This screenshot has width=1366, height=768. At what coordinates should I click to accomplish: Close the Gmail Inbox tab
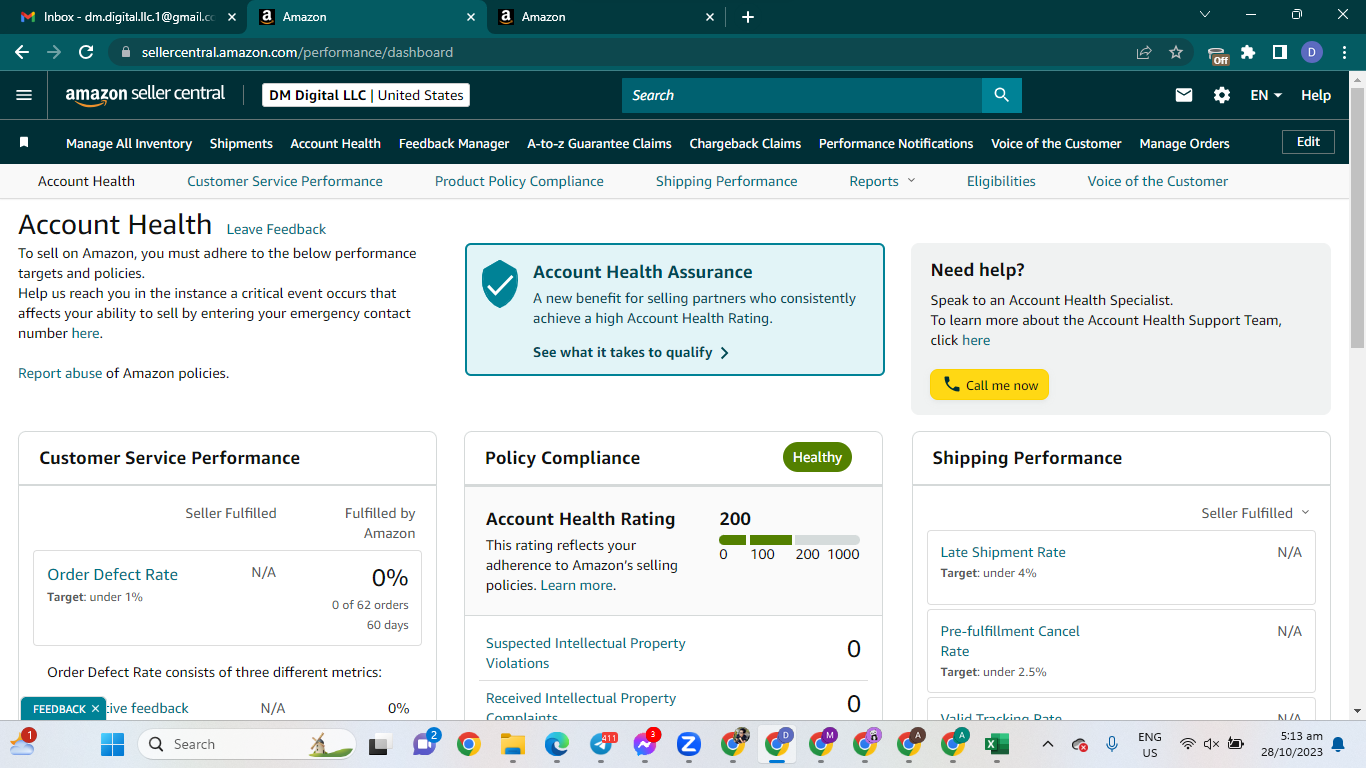click(232, 17)
